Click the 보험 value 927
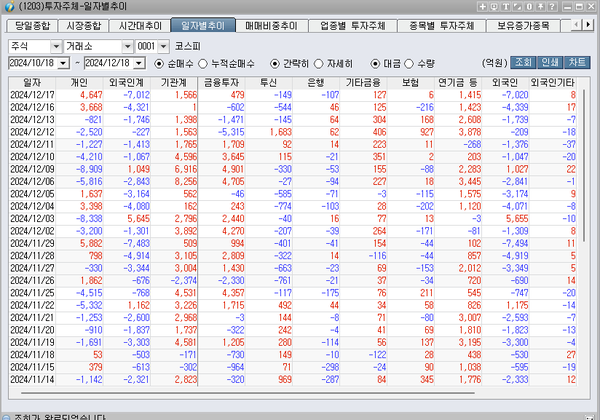This screenshot has width=600, height=420. pyautogui.click(x=427, y=132)
